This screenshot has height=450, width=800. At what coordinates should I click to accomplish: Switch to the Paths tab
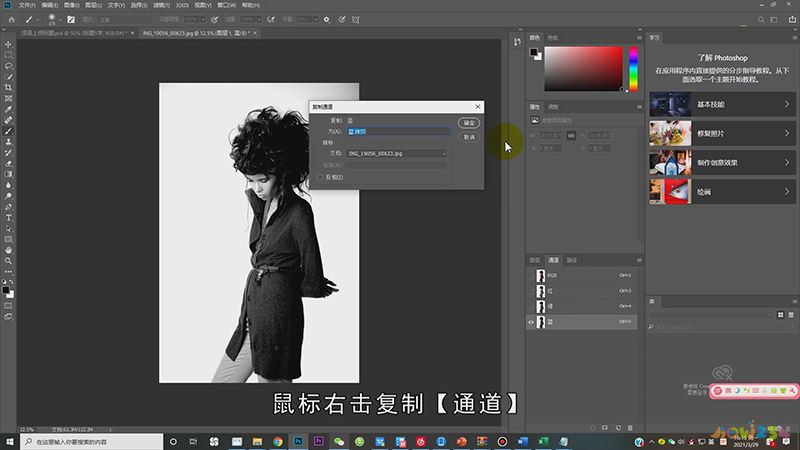(572, 260)
